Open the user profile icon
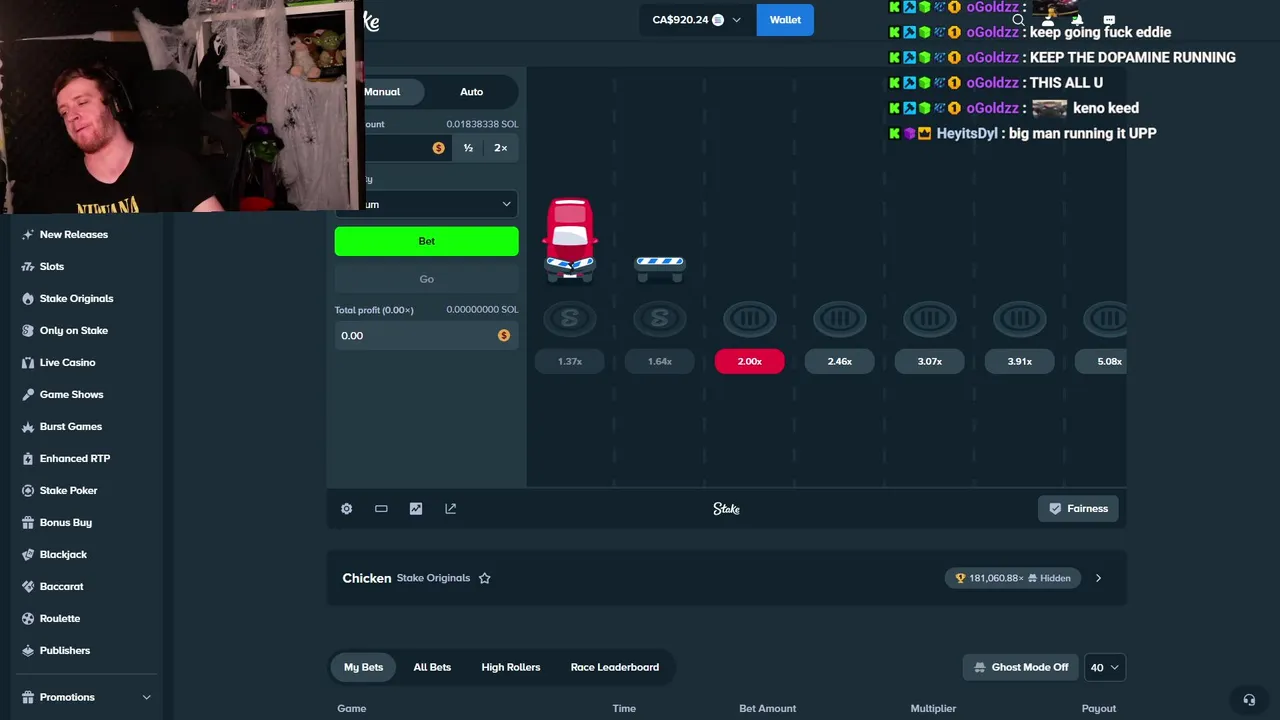 (1048, 20)
